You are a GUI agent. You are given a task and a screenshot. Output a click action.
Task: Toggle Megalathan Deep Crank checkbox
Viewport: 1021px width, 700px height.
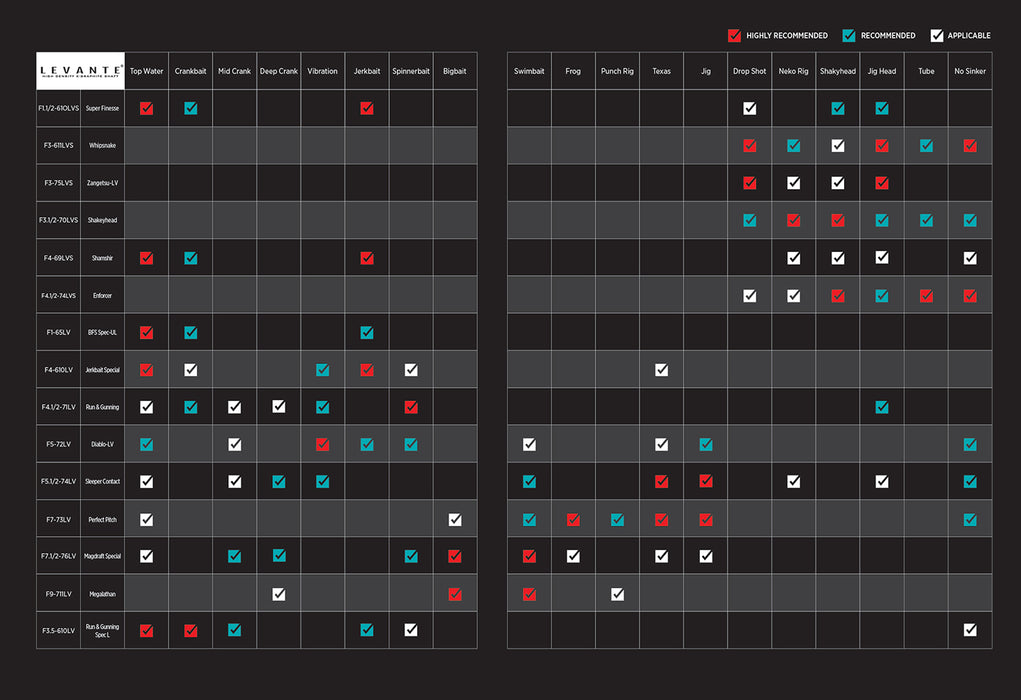pyautogui.click(x=279, y=594)
